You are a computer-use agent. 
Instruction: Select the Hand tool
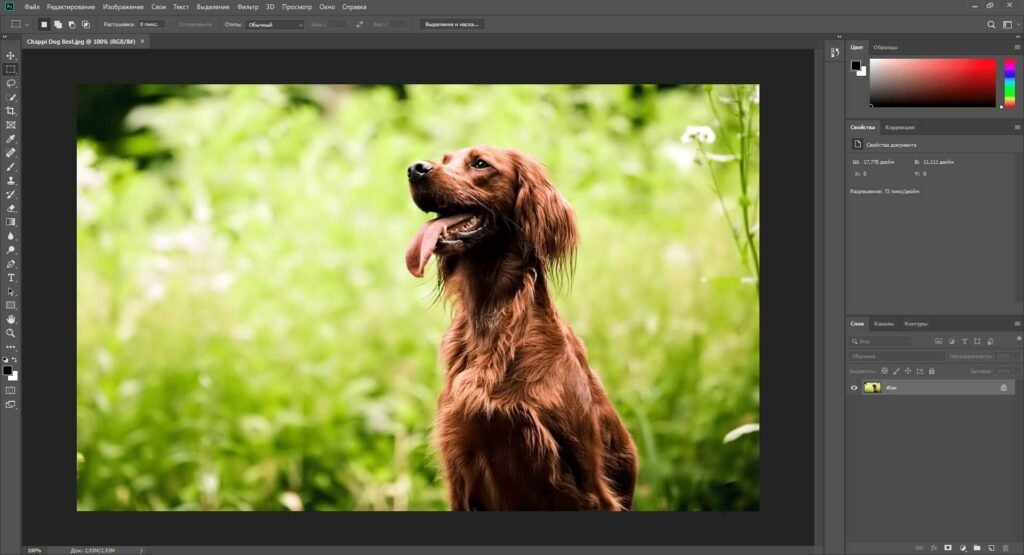pos(10,319)
